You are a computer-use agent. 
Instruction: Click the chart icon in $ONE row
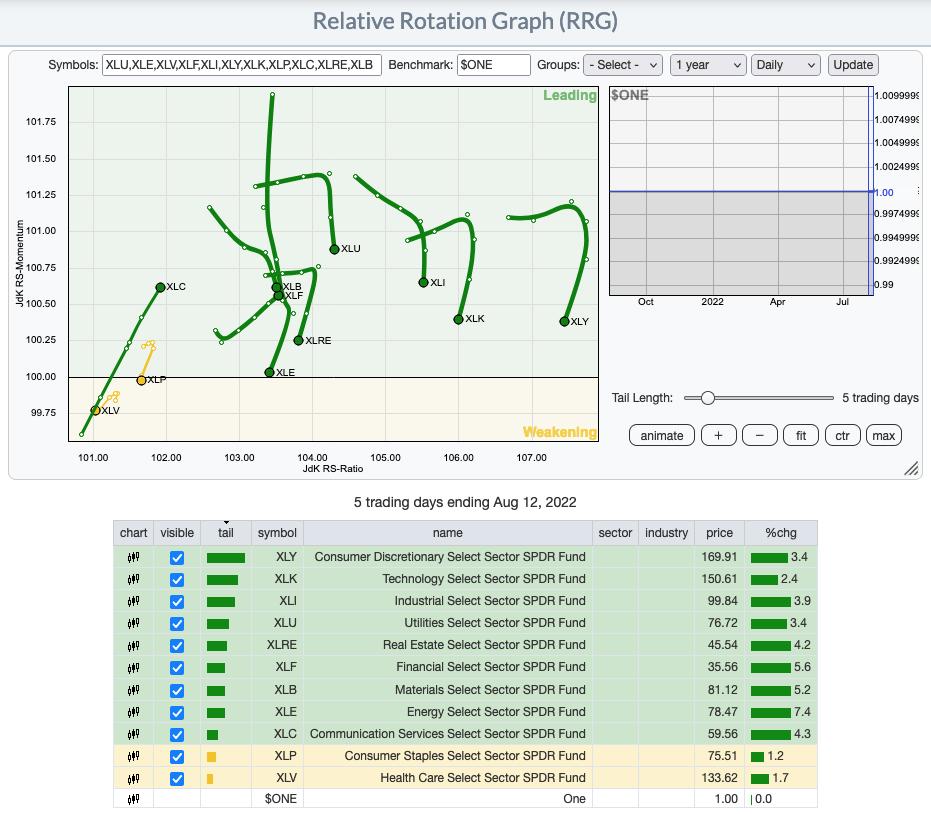coord(133,800)
